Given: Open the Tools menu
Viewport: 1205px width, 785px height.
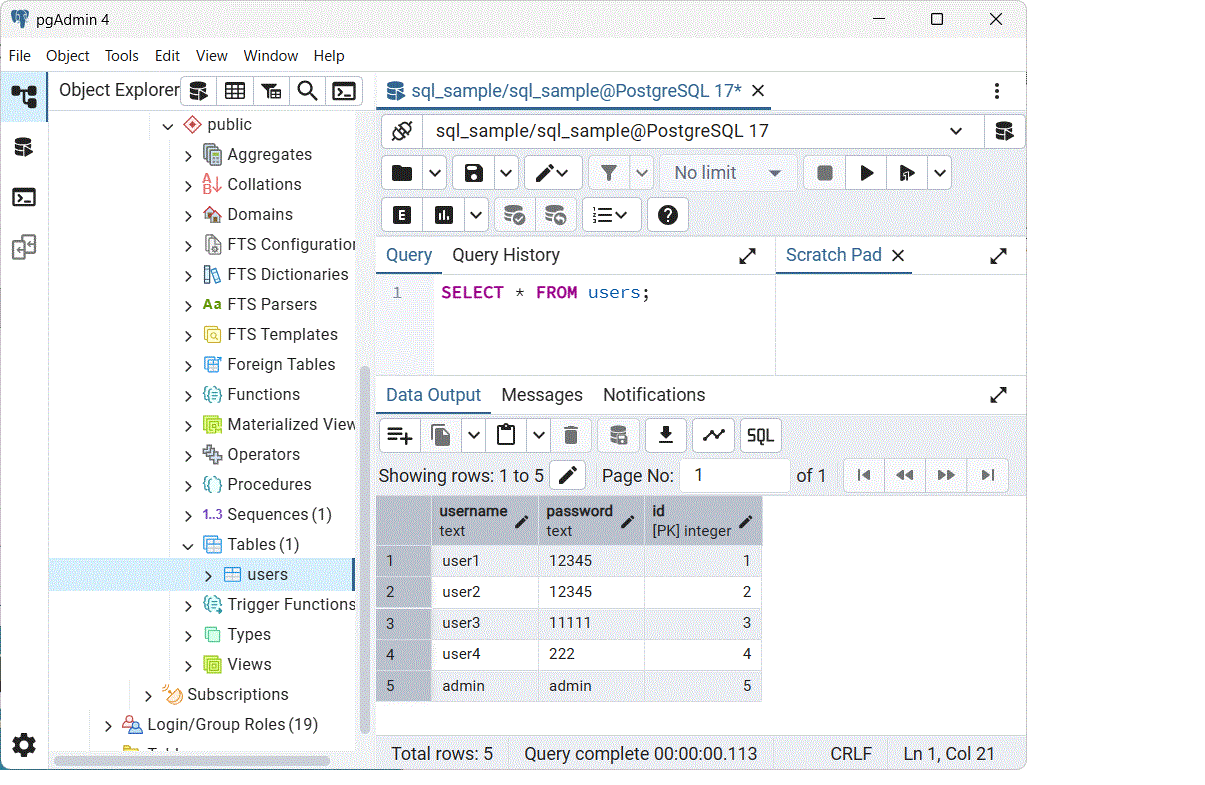Looking at the screenshot, I should point(122,56).
